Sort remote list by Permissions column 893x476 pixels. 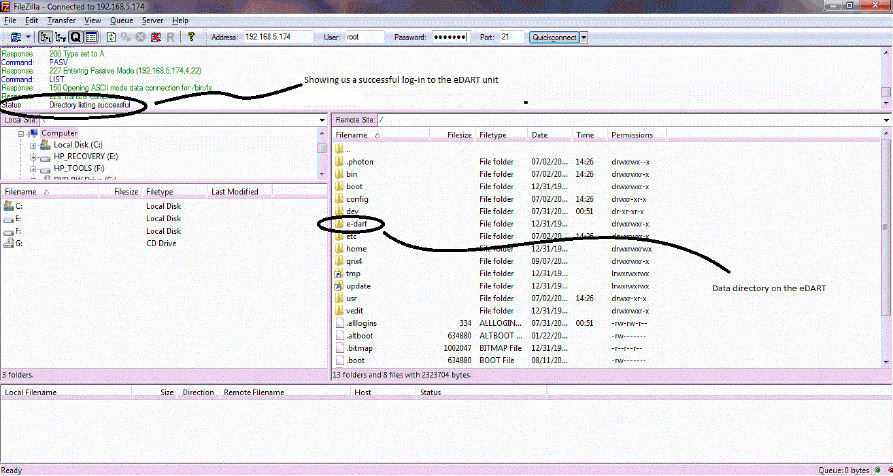636,135
